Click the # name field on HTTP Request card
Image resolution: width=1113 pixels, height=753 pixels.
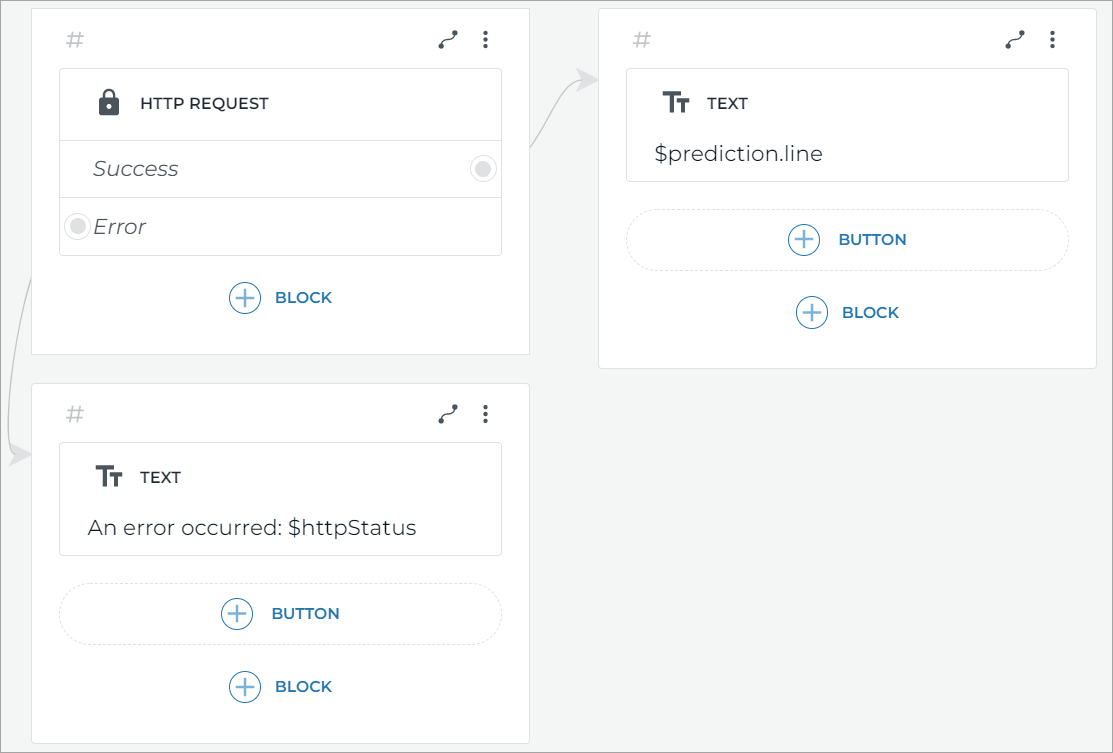[75, 40]
